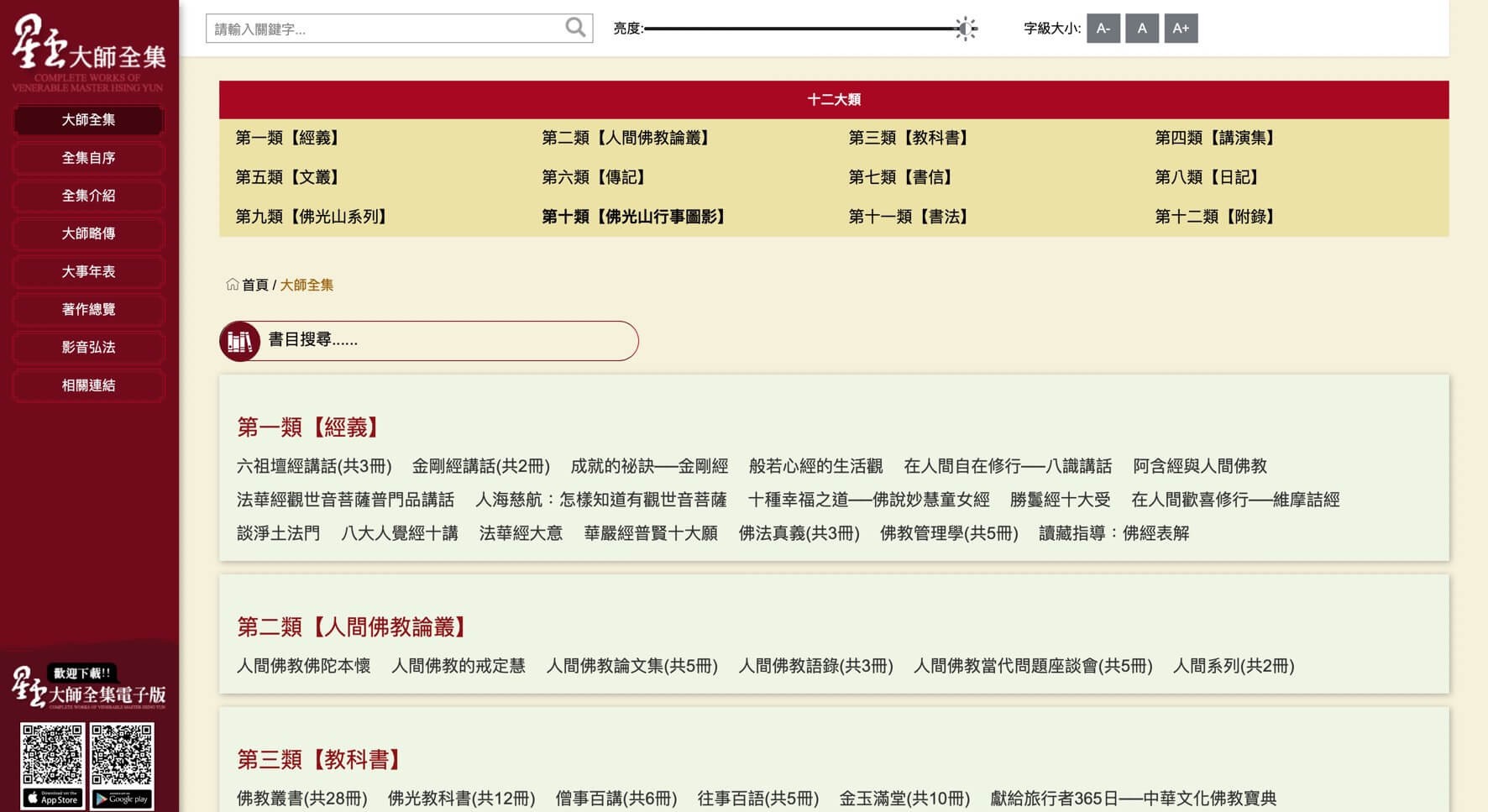
Task: Click the search magnifier icon
Action: (x=575, y=28)
